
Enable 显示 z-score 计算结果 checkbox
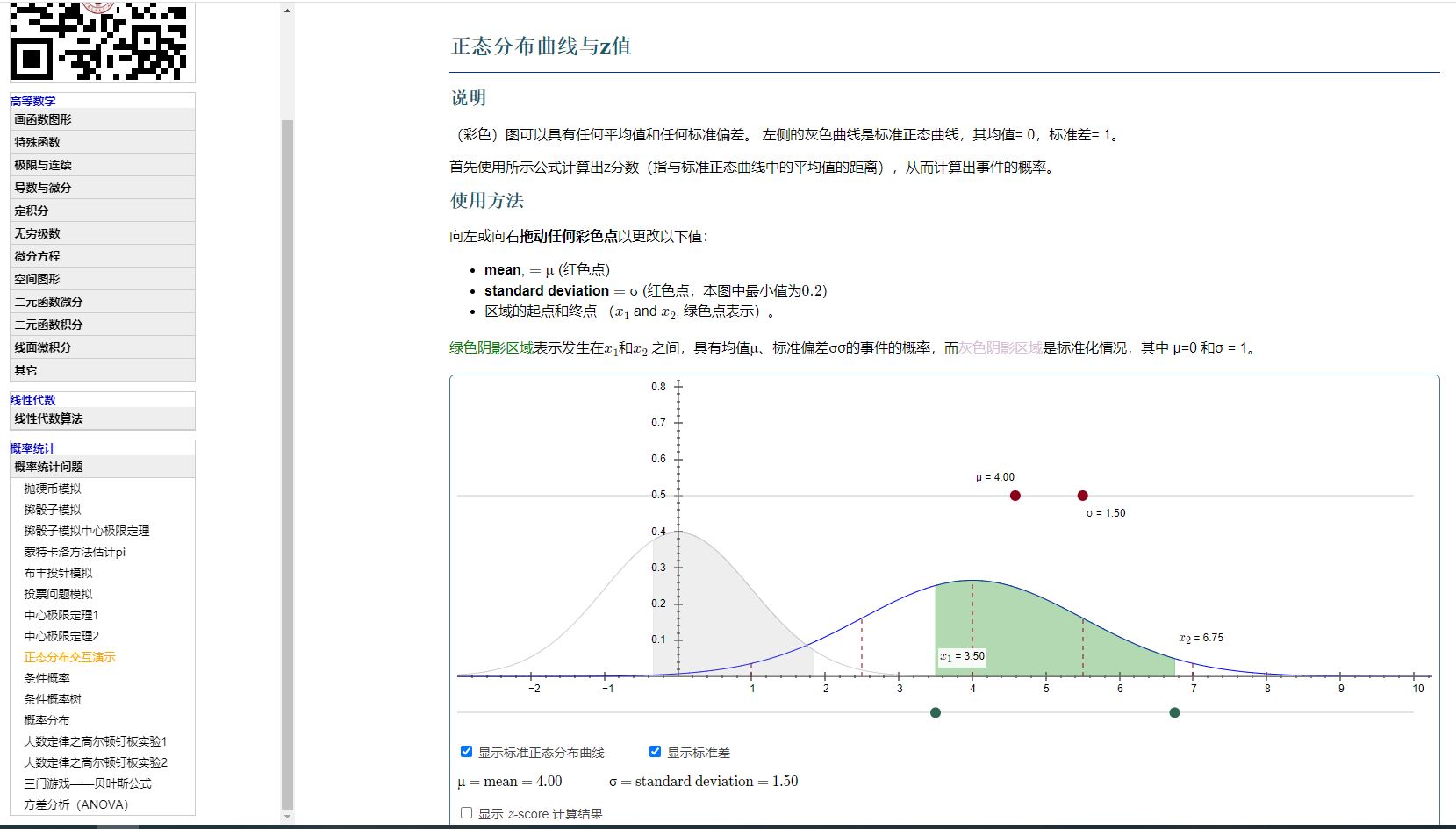467,813
